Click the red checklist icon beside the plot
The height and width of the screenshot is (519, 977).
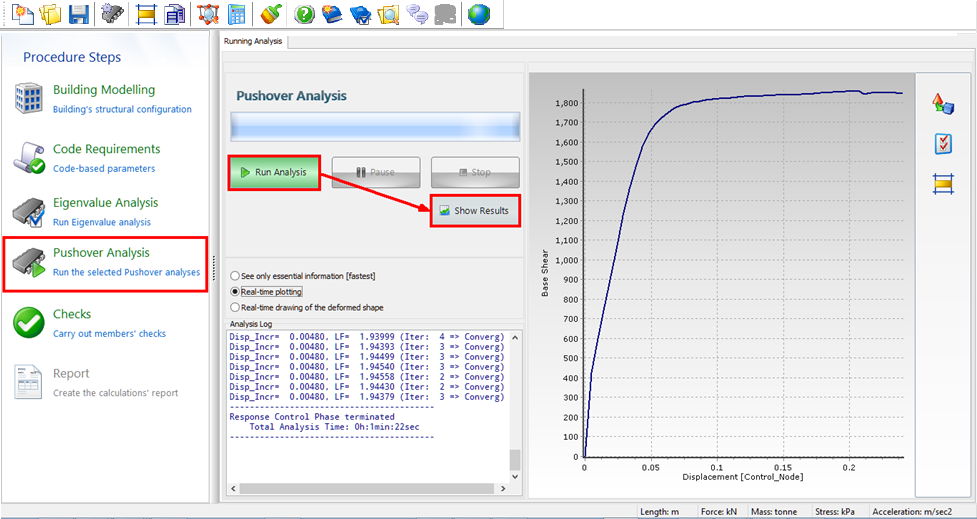(942, 144)
